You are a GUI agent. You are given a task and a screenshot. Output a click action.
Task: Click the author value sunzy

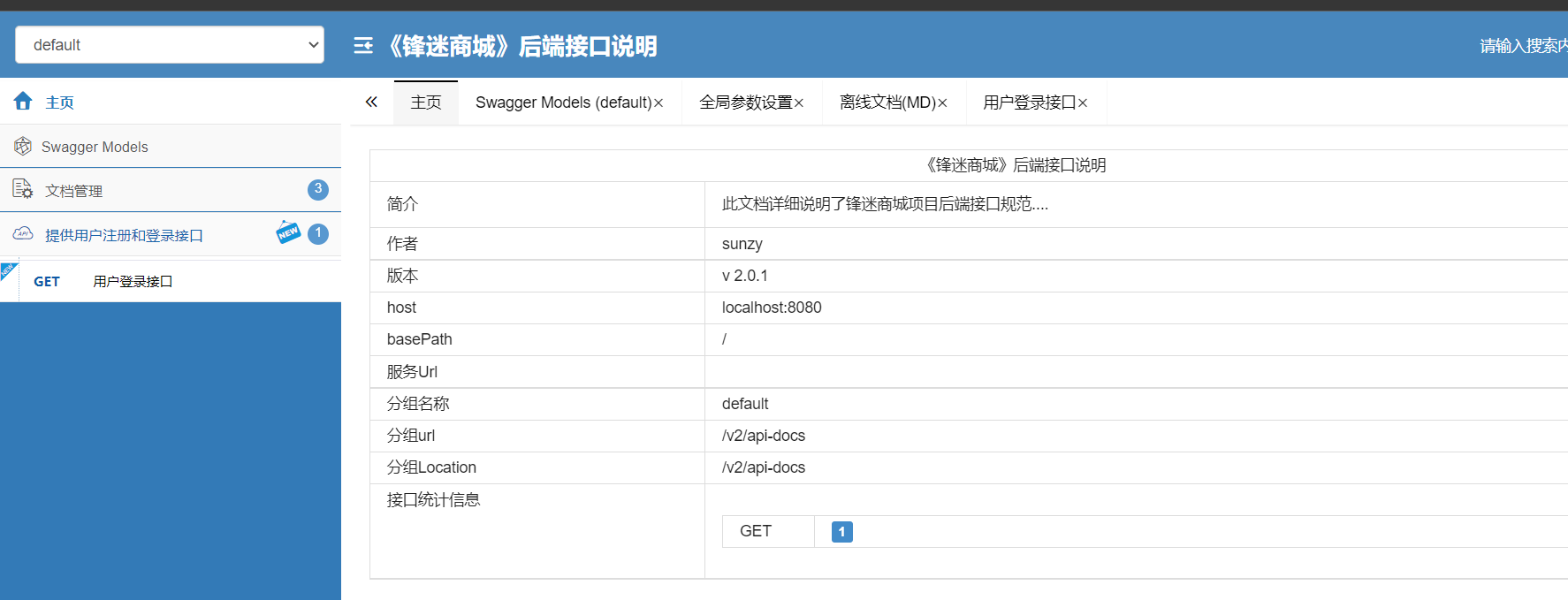[x=742, y=244]
